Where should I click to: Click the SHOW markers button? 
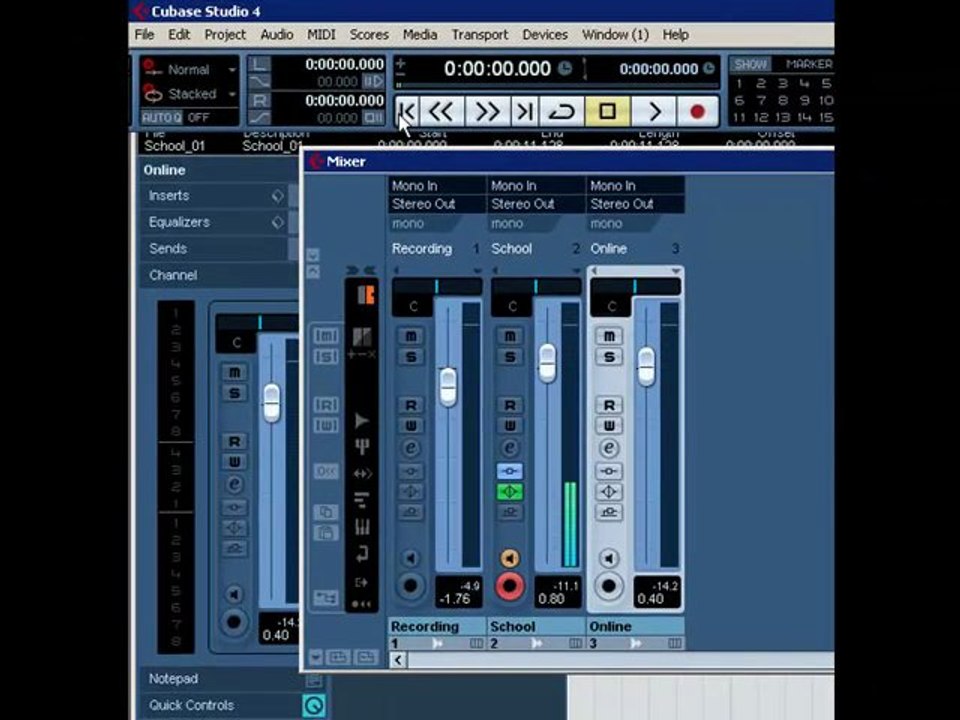point(750,64)
